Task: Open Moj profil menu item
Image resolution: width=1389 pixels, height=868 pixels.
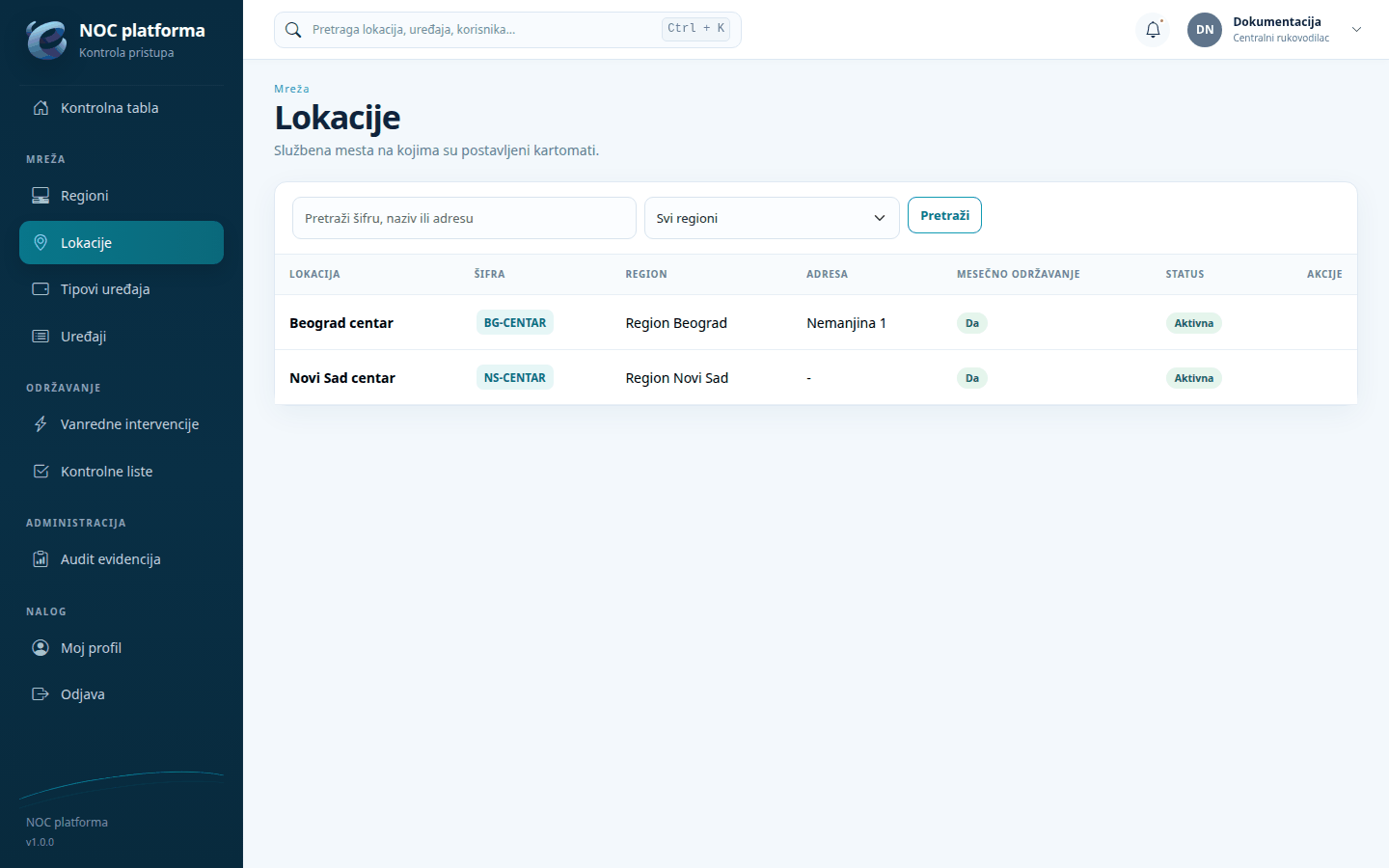Action: point(122,648)
